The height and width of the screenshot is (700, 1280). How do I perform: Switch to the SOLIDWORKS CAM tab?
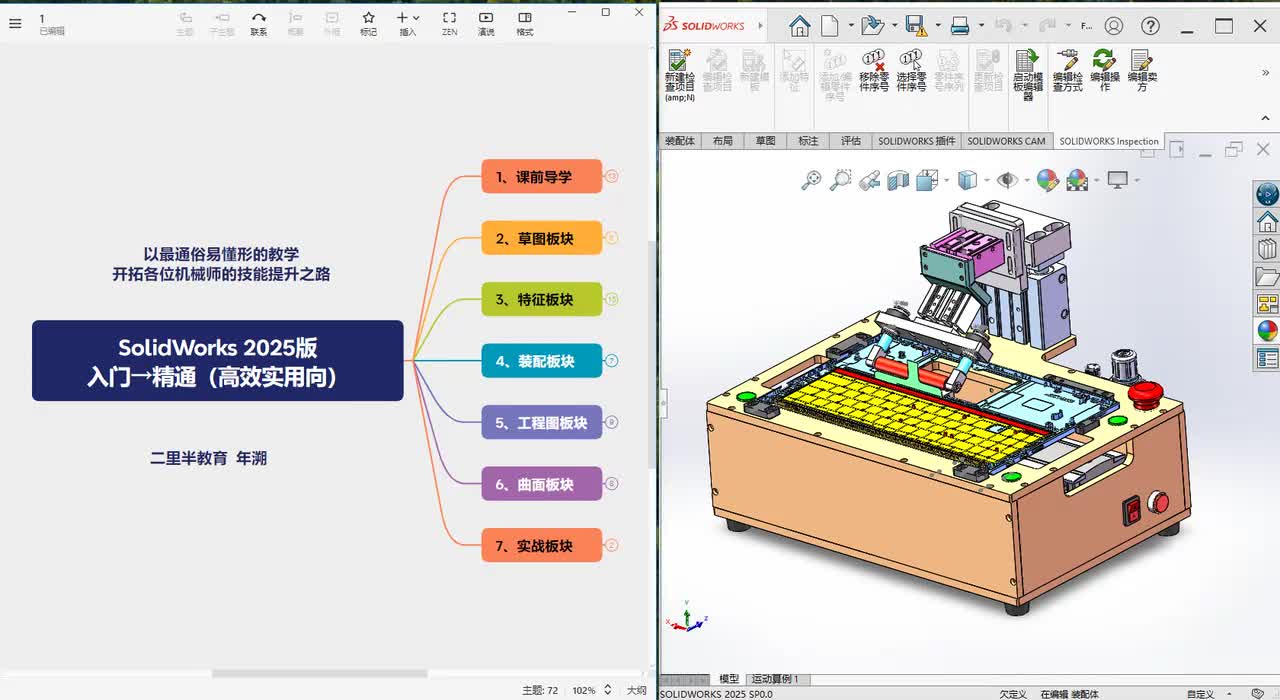click(x=1006, y=141)
